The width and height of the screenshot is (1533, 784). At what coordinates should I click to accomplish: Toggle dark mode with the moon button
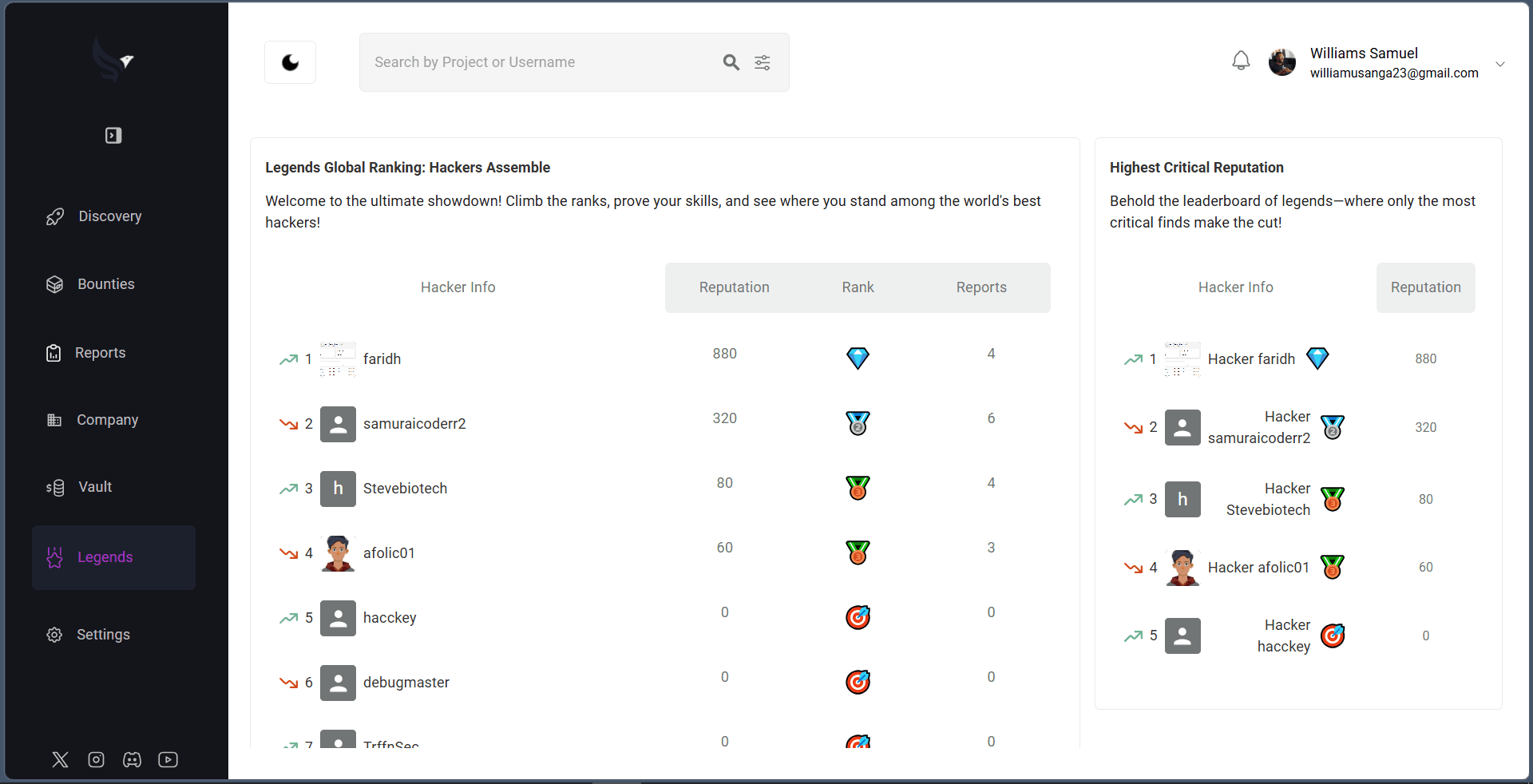tap(290, 62)
